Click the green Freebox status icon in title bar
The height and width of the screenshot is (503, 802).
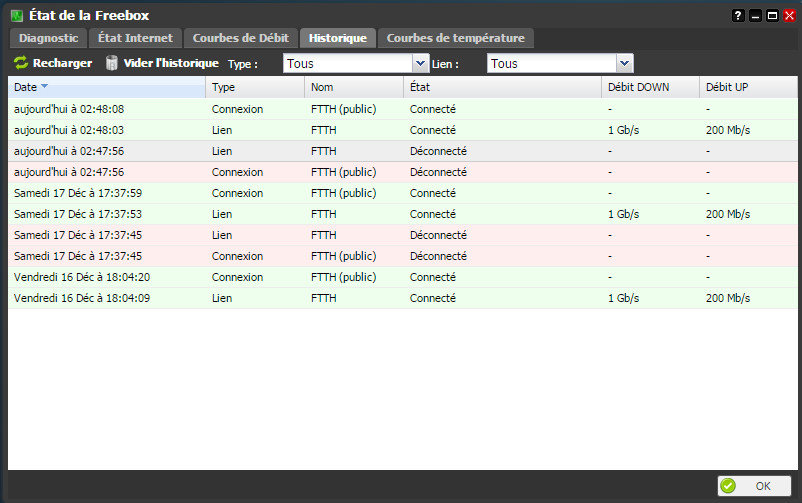17,16
